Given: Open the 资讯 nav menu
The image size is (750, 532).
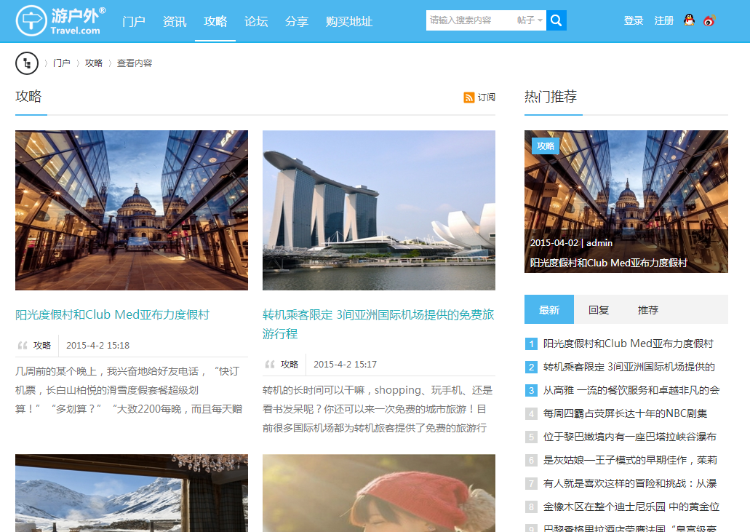Looking at the screenshot, I should (174, 22).
